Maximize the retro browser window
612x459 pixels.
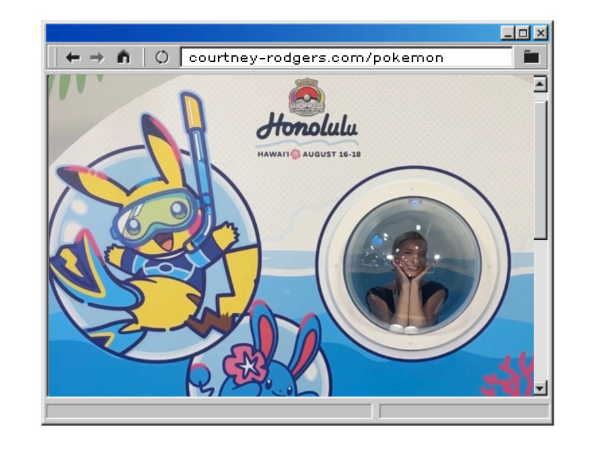(523, 33)
